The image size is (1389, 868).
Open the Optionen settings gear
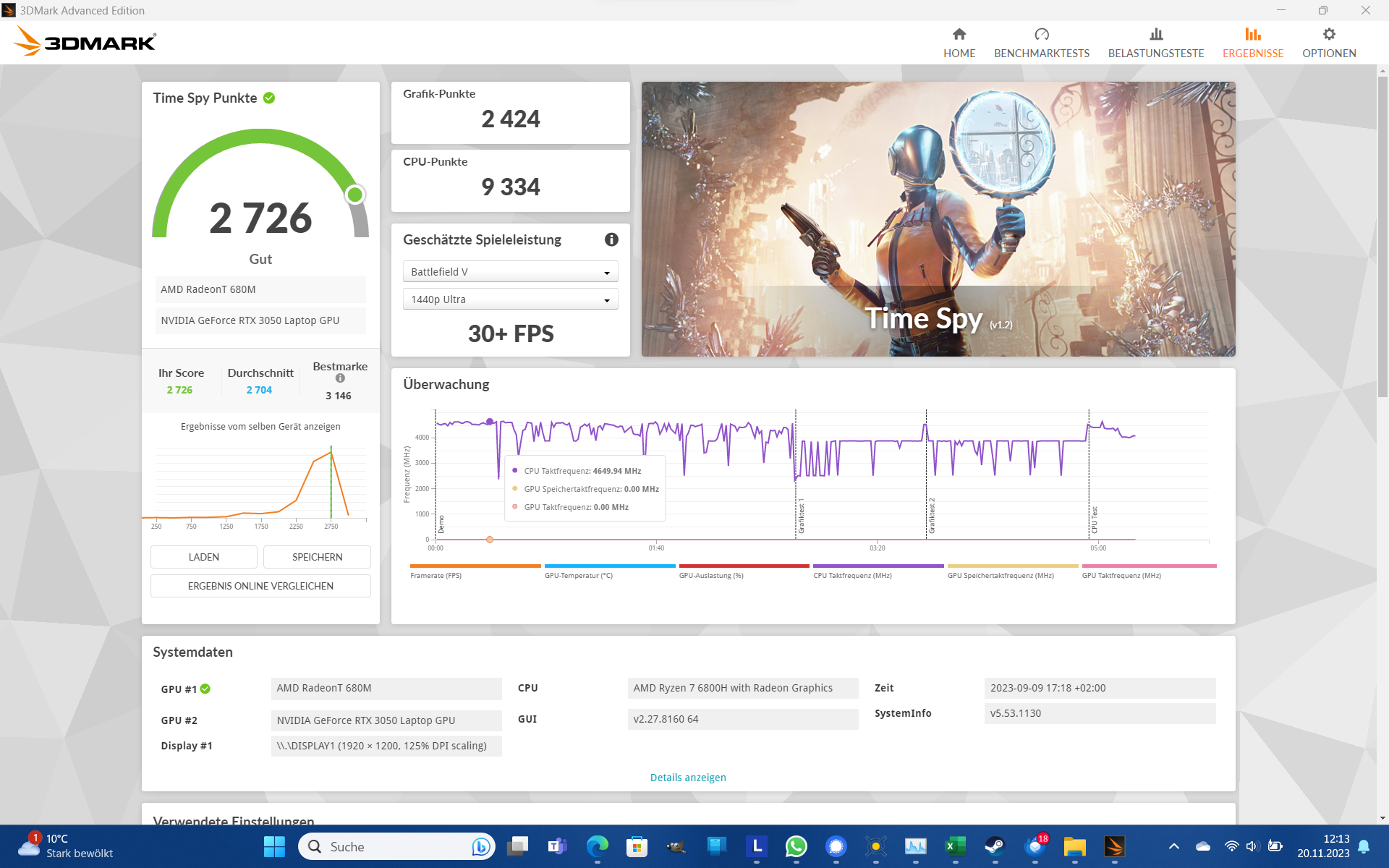1328,41
